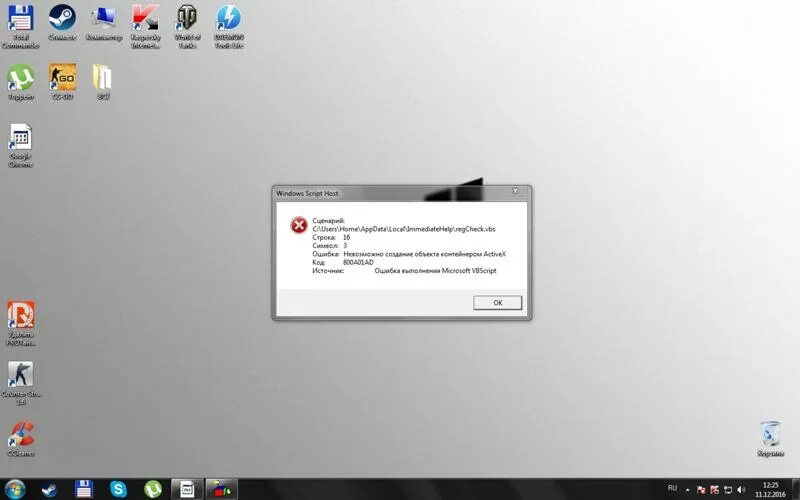Click the Kaspersky tray icon
800x500 pixels.
point(714,490)
